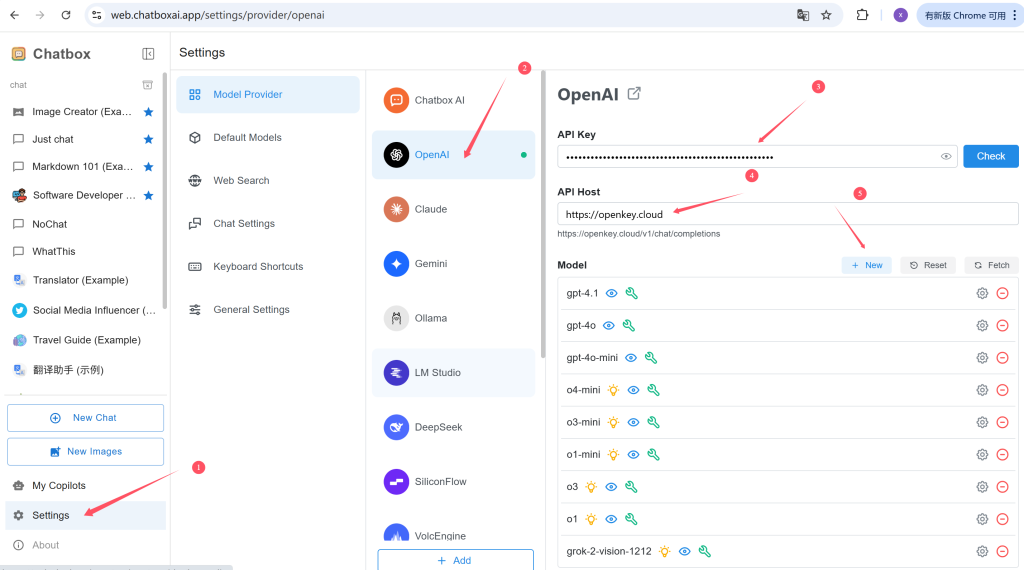Select the SiliconFlow provider
Image resolution: width=1024 pixels, height=570 pixels.
click(x=453, y=482)
